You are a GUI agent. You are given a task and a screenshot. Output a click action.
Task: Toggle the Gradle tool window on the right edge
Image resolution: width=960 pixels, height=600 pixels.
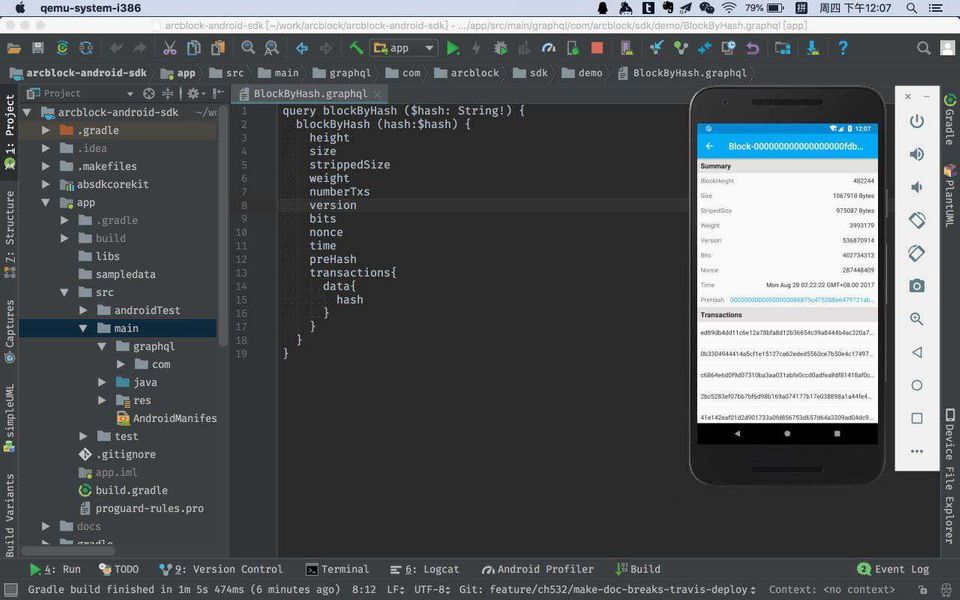(949, 120)
